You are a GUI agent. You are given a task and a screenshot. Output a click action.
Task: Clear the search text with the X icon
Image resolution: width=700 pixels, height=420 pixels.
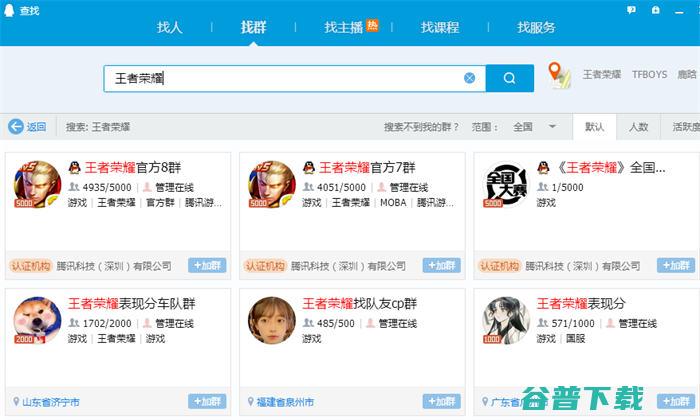[469, 79]
